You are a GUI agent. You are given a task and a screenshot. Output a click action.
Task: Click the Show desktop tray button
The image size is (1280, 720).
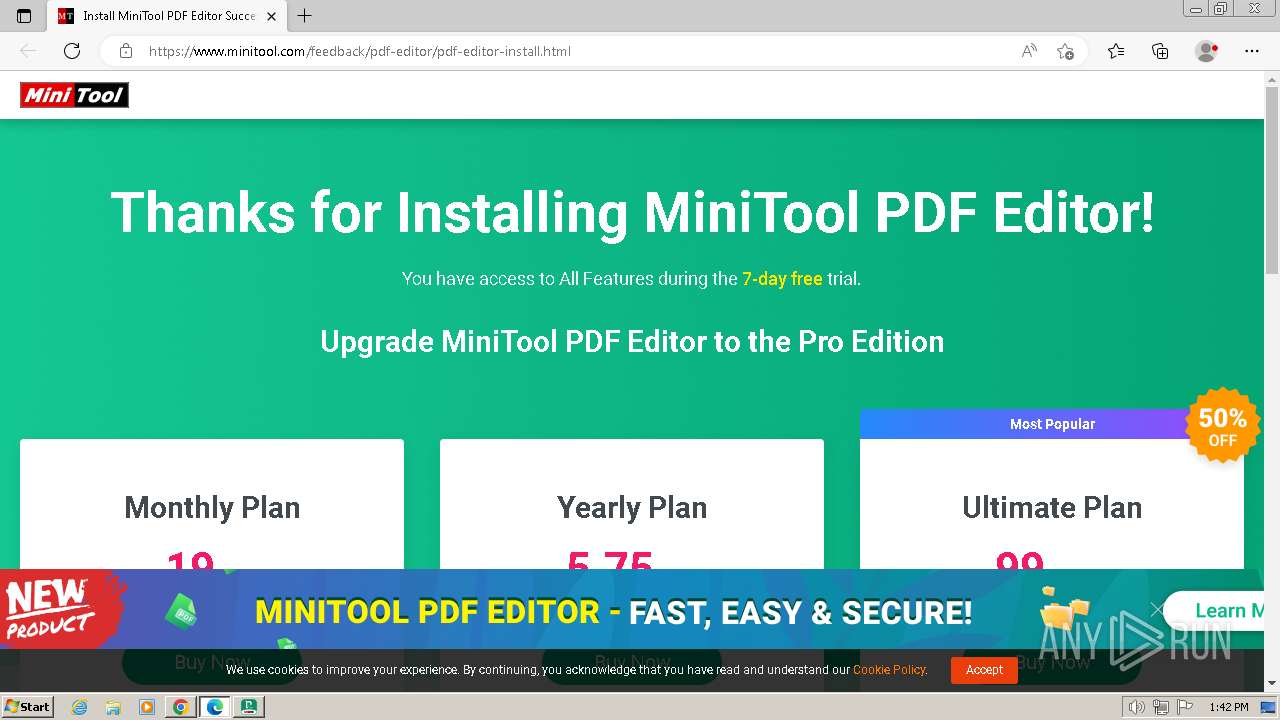point(1268,707)
